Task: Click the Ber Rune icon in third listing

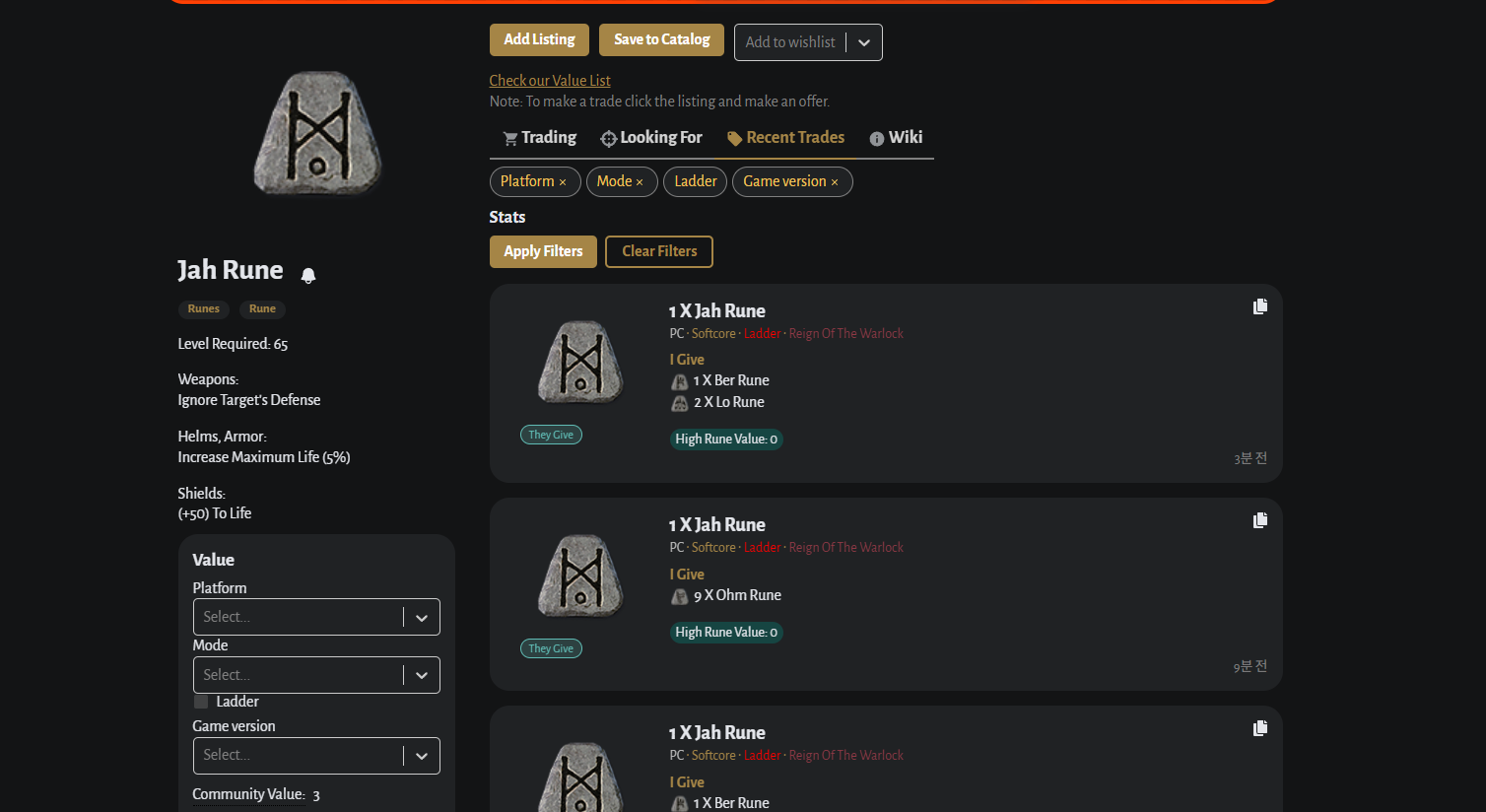Action: (680, 804)
